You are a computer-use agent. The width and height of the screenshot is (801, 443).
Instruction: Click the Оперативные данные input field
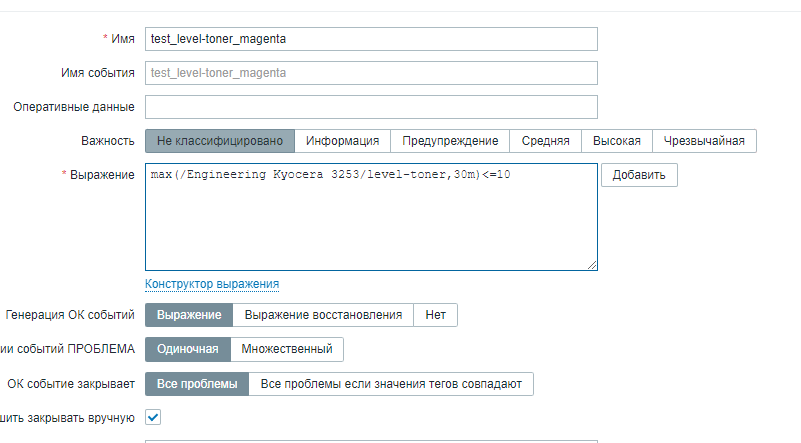pyautogui.click(x=371, y=107)
